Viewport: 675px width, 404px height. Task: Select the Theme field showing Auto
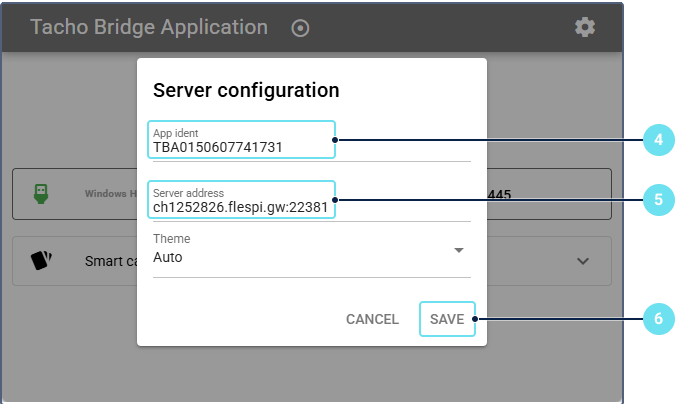pos(300,257)
